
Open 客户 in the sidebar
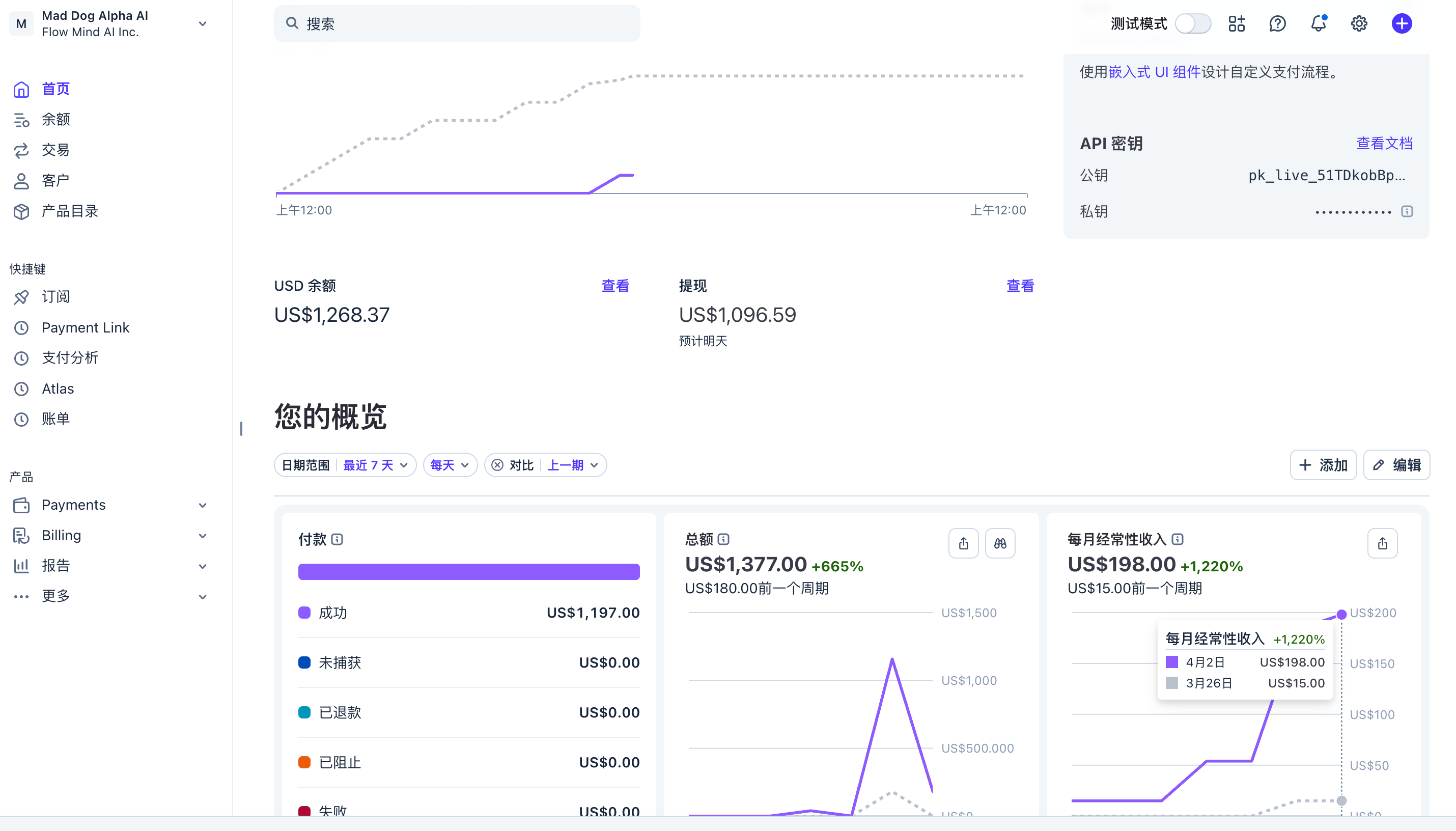click(x=55, y=180)
